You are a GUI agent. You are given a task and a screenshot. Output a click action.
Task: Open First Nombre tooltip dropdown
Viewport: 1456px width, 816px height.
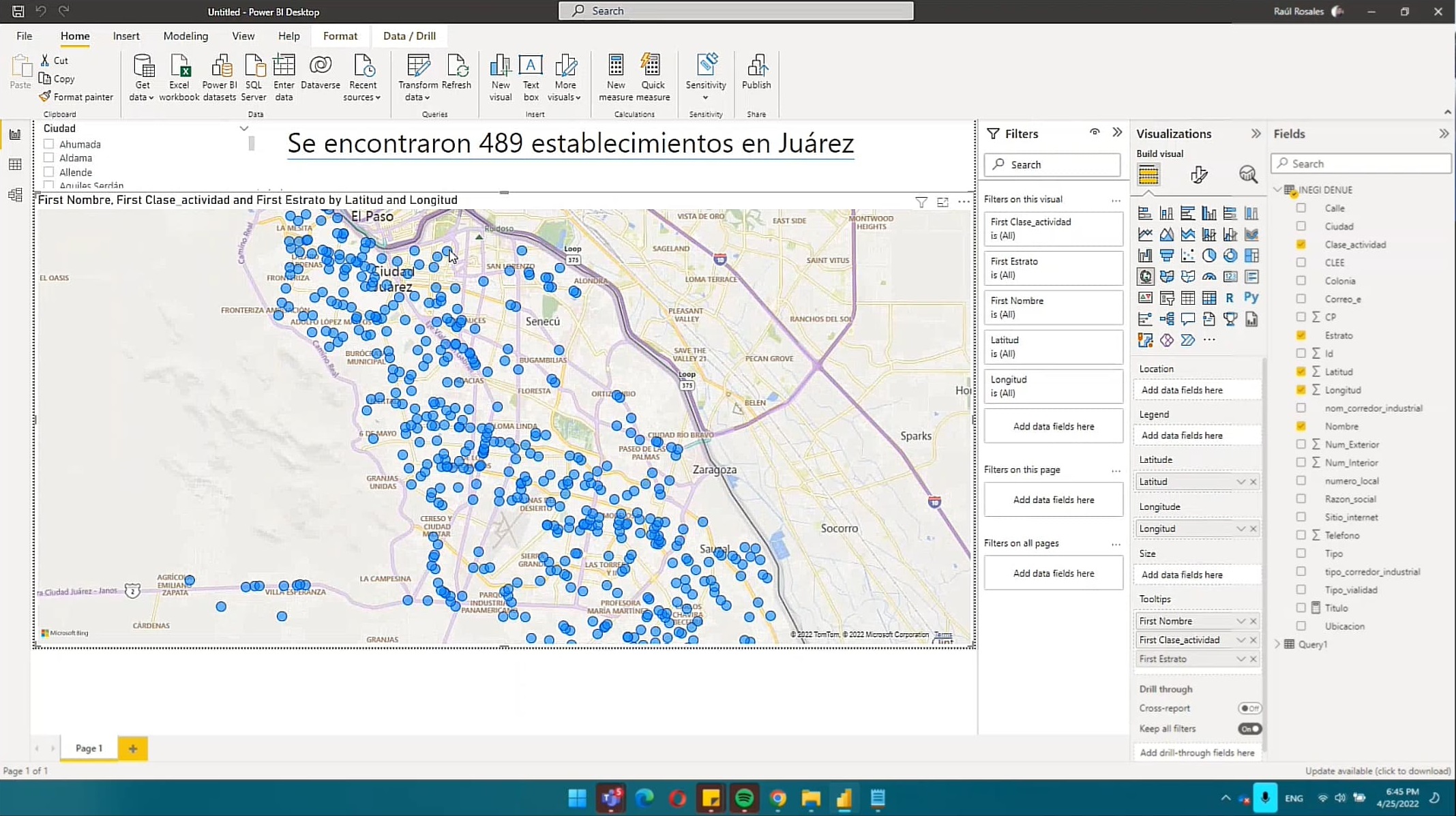(x=1240, y=621)
